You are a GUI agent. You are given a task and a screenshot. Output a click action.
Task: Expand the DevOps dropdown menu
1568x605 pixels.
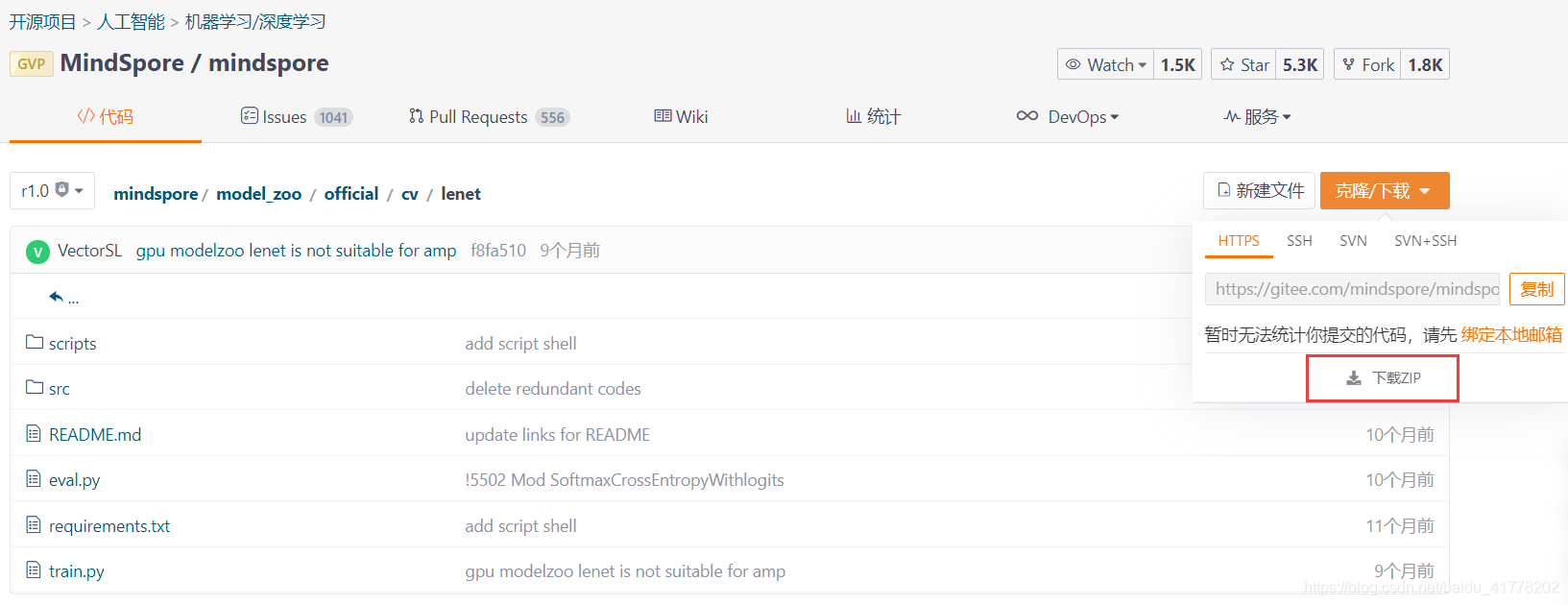tap(1068, 116)
